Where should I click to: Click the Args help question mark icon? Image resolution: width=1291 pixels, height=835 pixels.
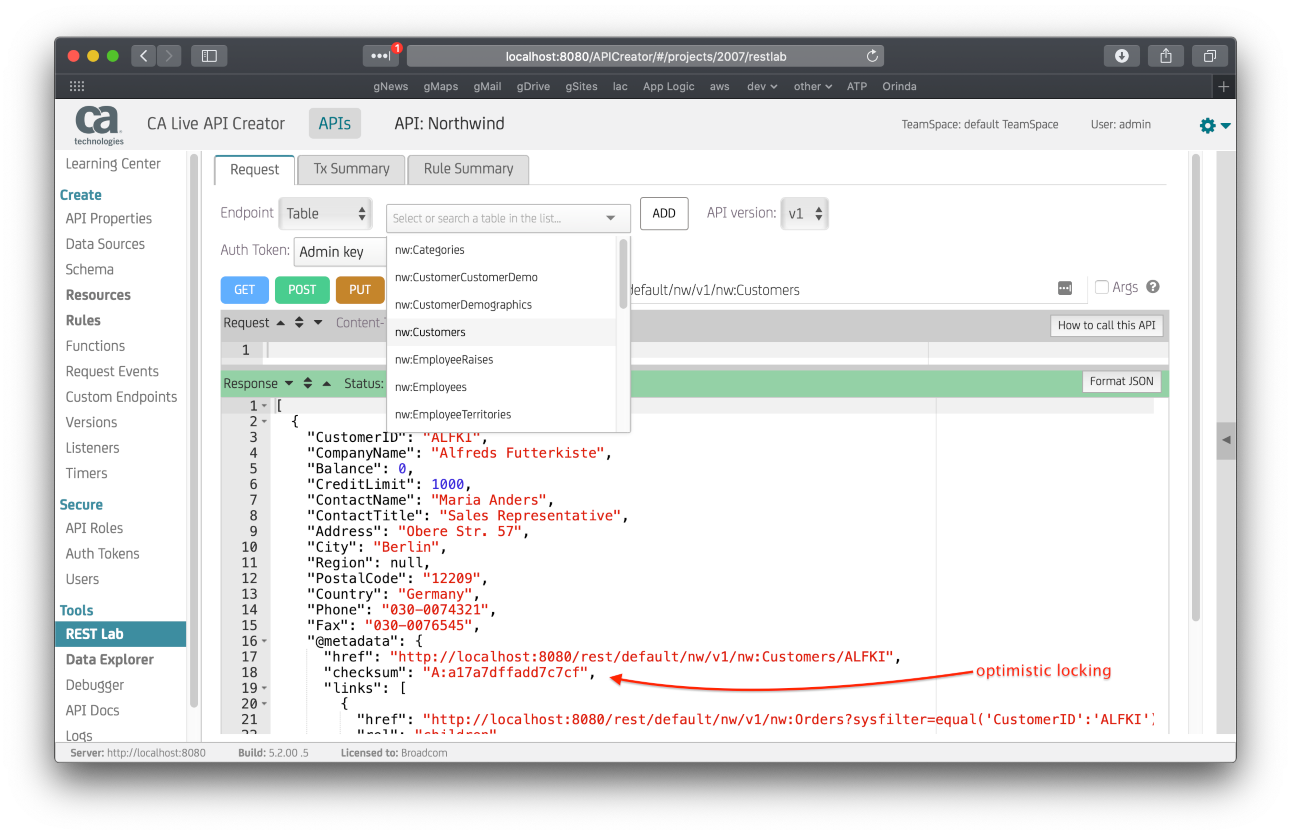tap(1153, 287)
